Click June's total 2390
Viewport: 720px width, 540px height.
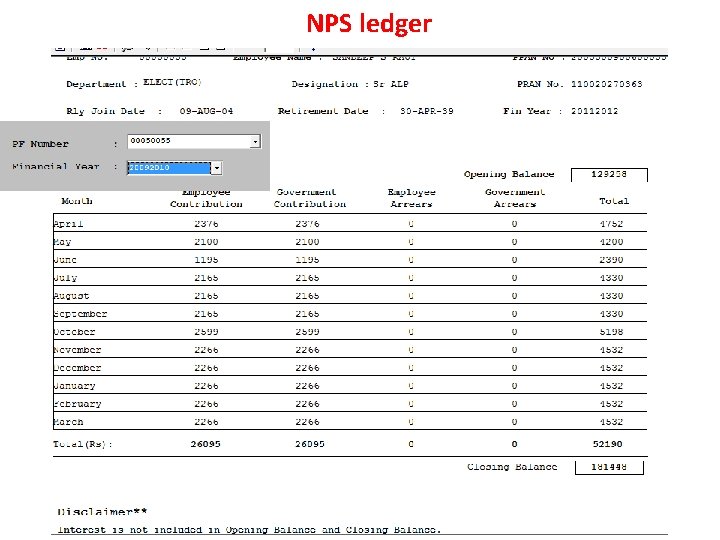click(611, 260)
